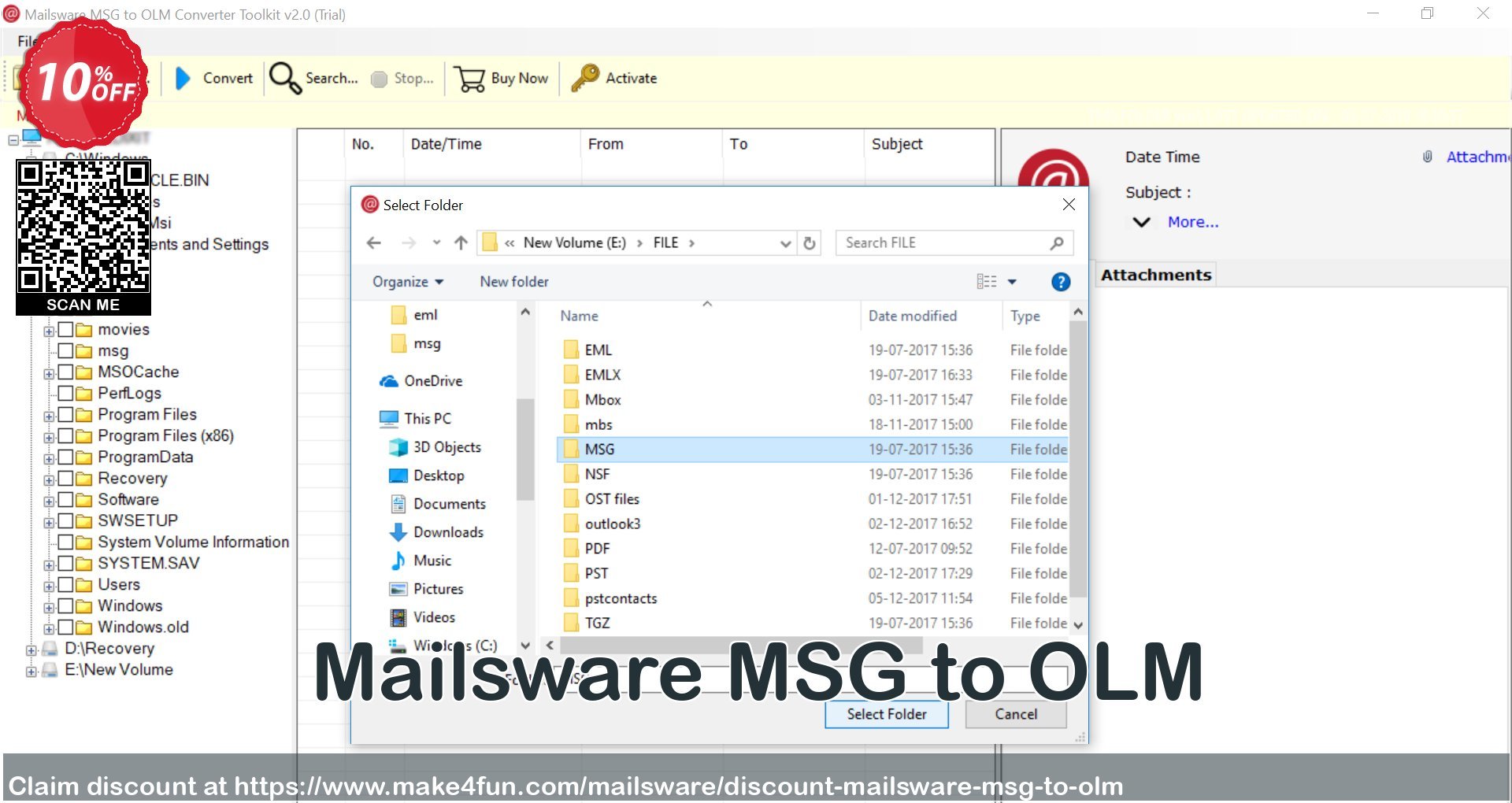1512x803 pixels.
Task: Click the Stop circle icon in toolbar
Action: coord(379,79)
